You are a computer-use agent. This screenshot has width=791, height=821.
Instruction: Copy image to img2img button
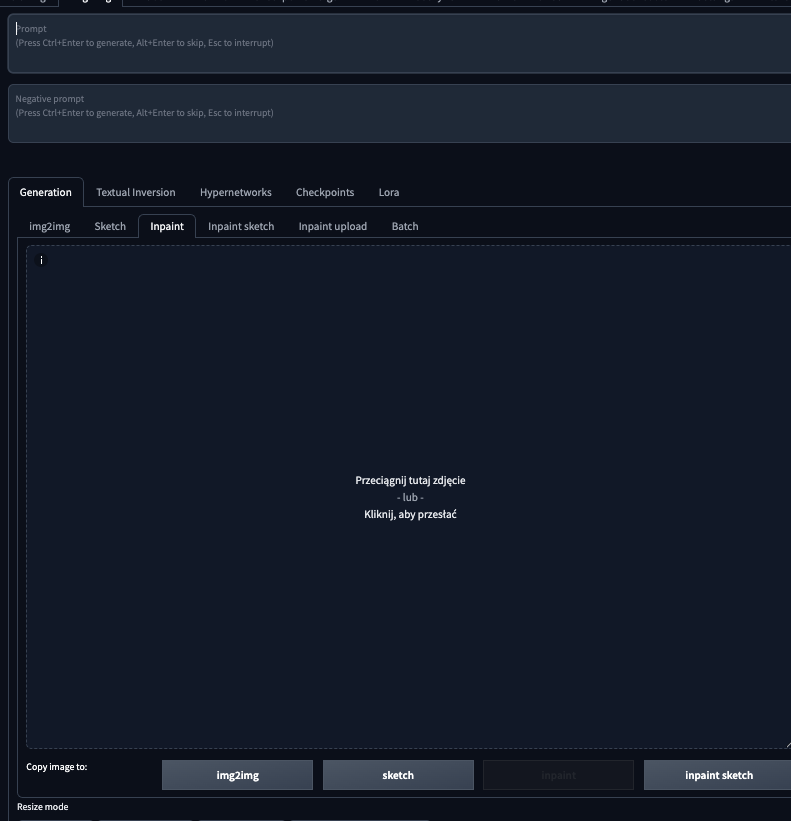237,775
